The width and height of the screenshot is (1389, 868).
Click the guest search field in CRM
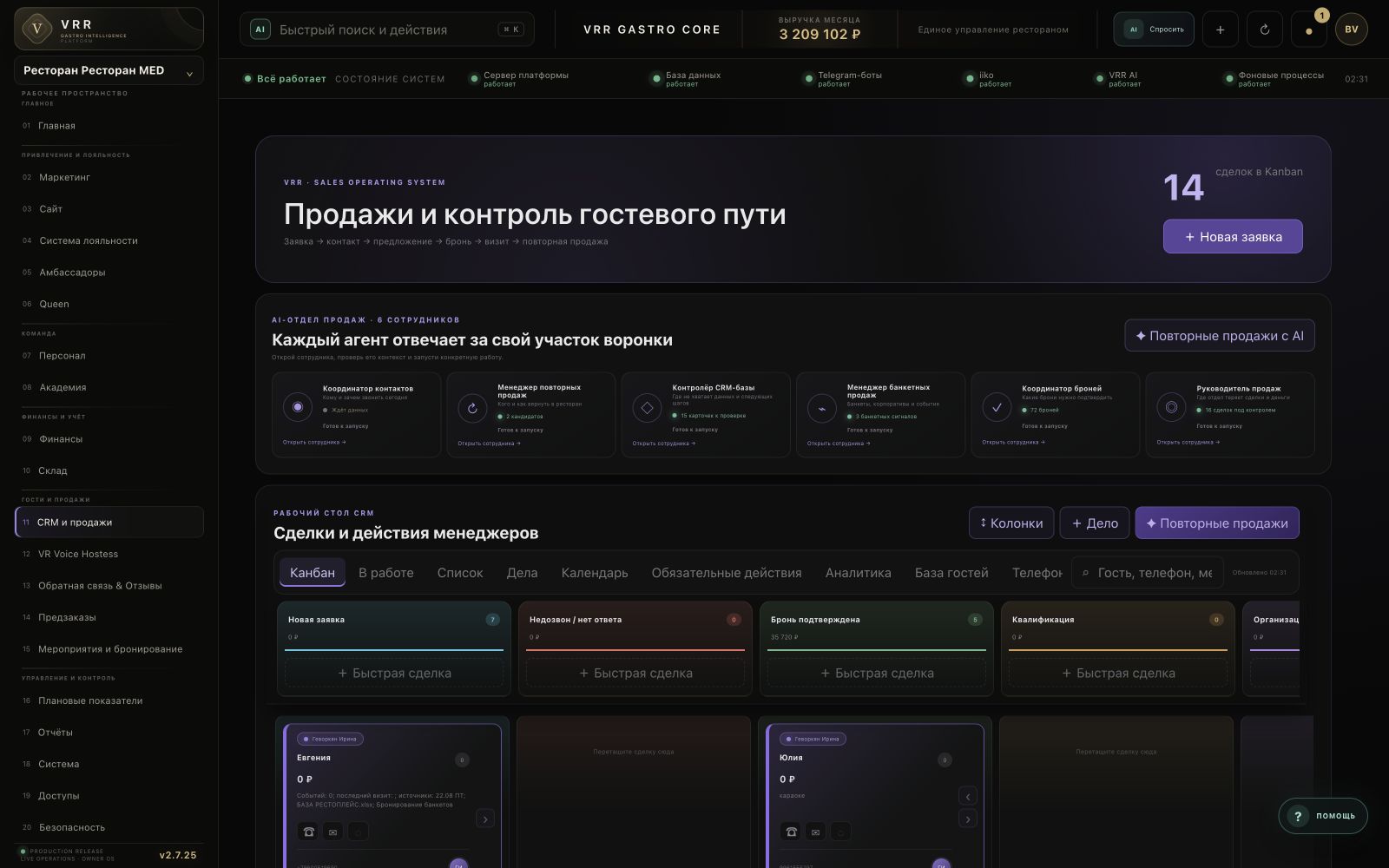[x=1148, y=573]
